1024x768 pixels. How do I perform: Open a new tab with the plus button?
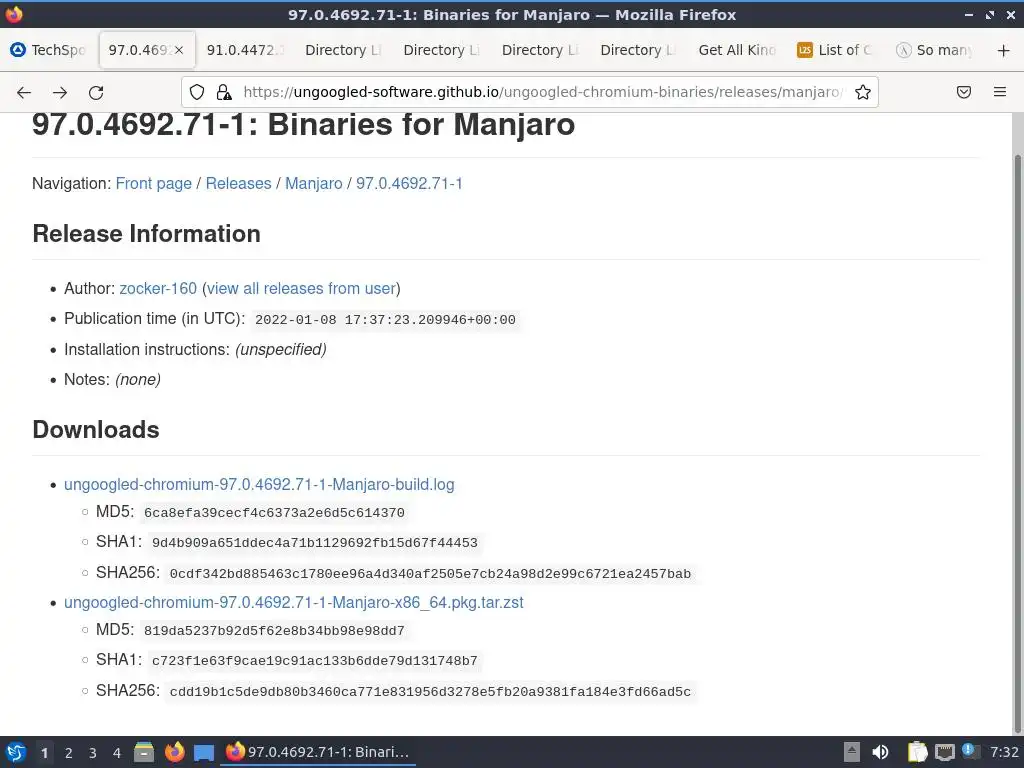tap(1004, 50)
